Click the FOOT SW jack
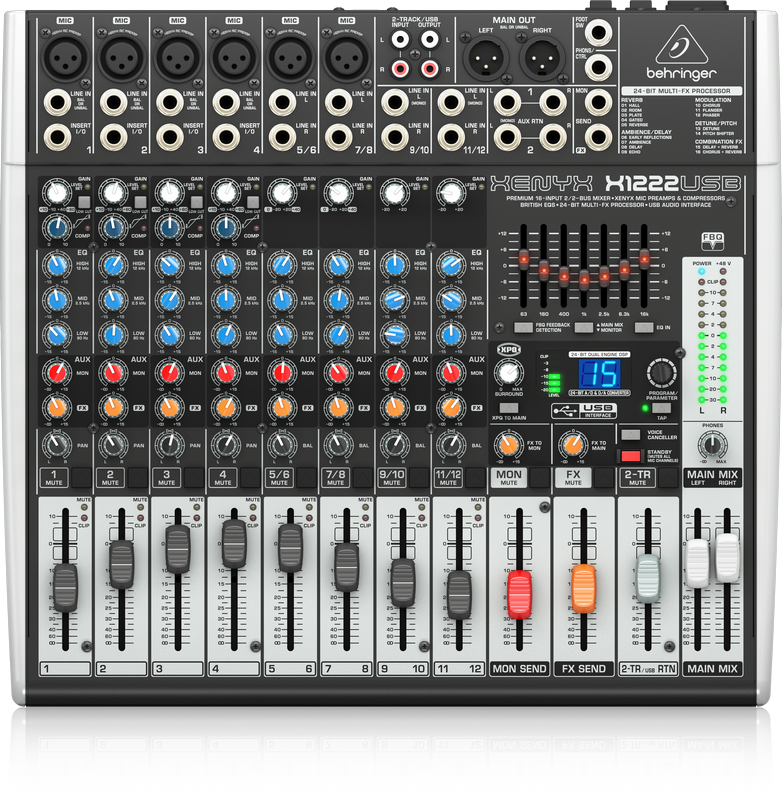 click(x=598, y=33)
